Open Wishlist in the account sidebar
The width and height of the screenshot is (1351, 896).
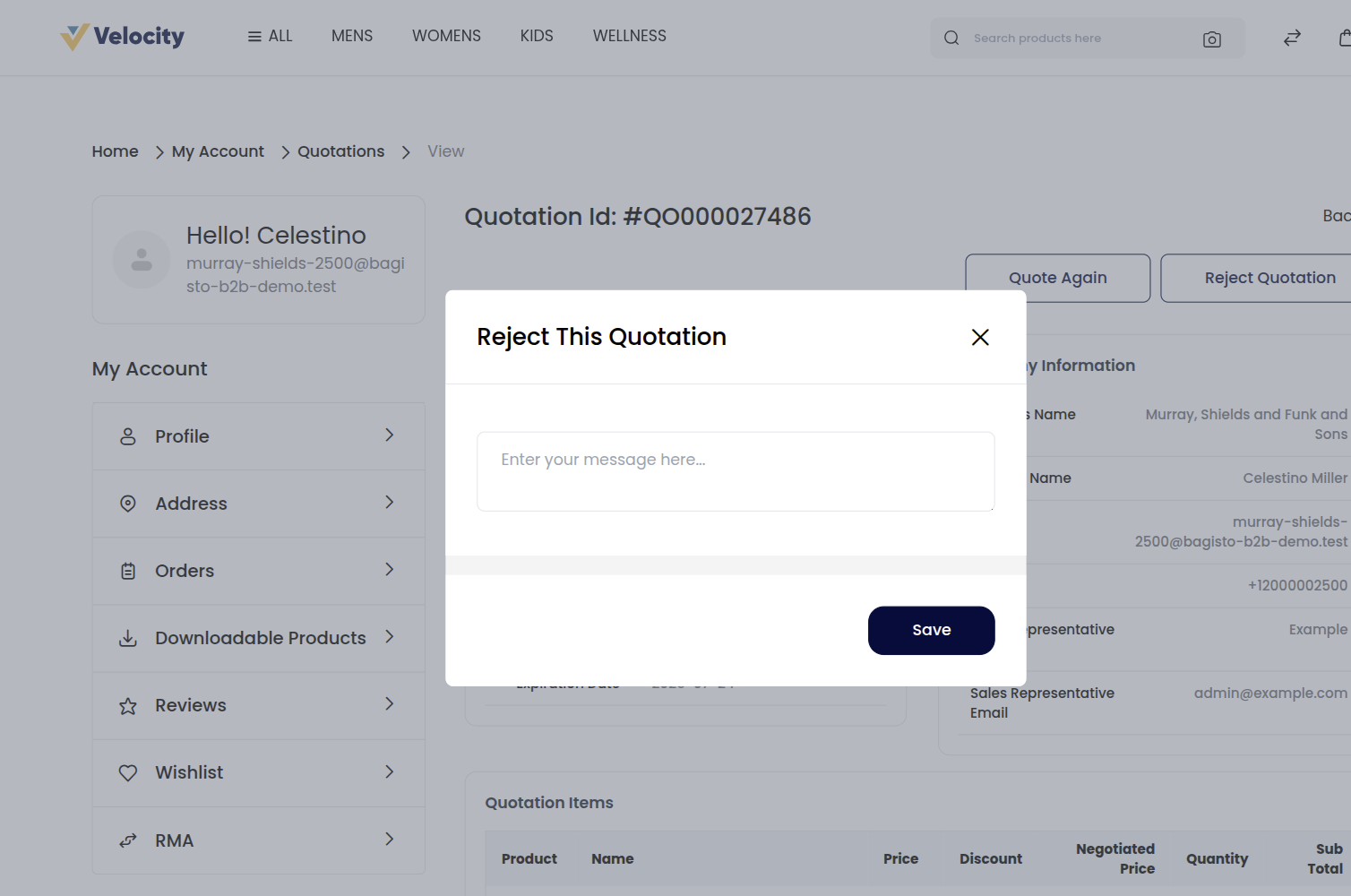(259, 772)
